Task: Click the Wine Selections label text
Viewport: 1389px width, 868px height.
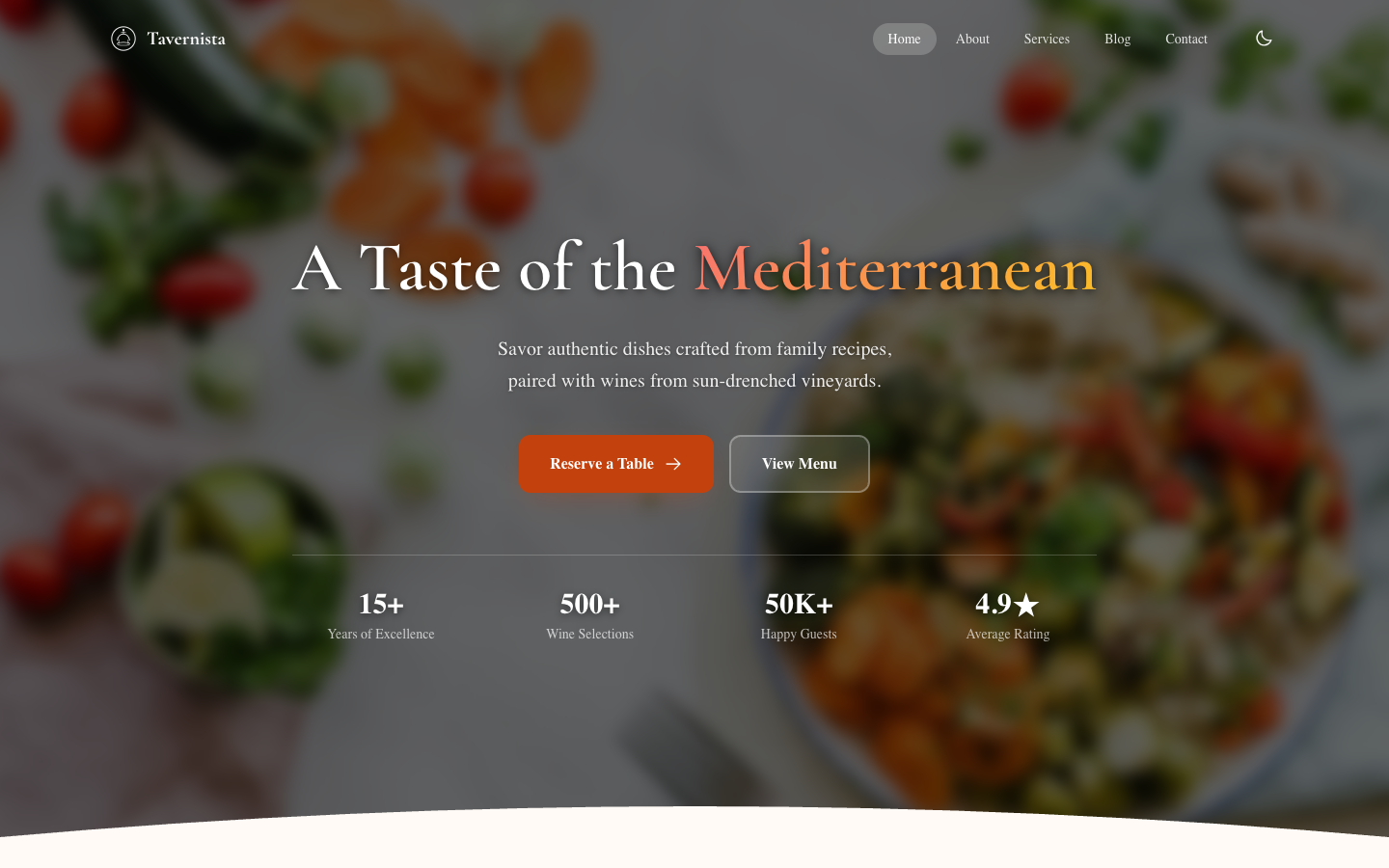Action: [x=589, y=634]
